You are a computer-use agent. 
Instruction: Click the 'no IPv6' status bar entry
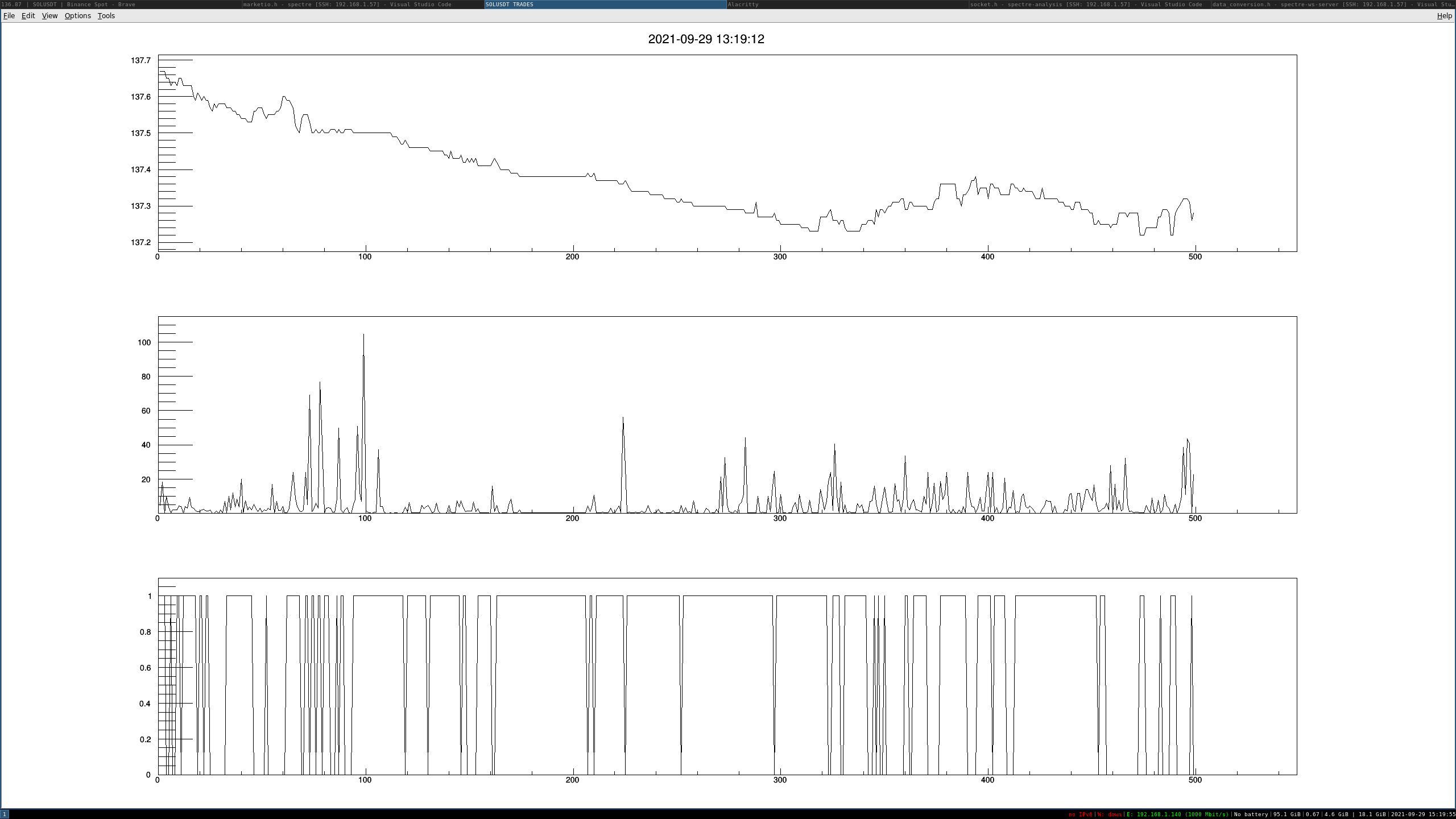[1080, 814]
